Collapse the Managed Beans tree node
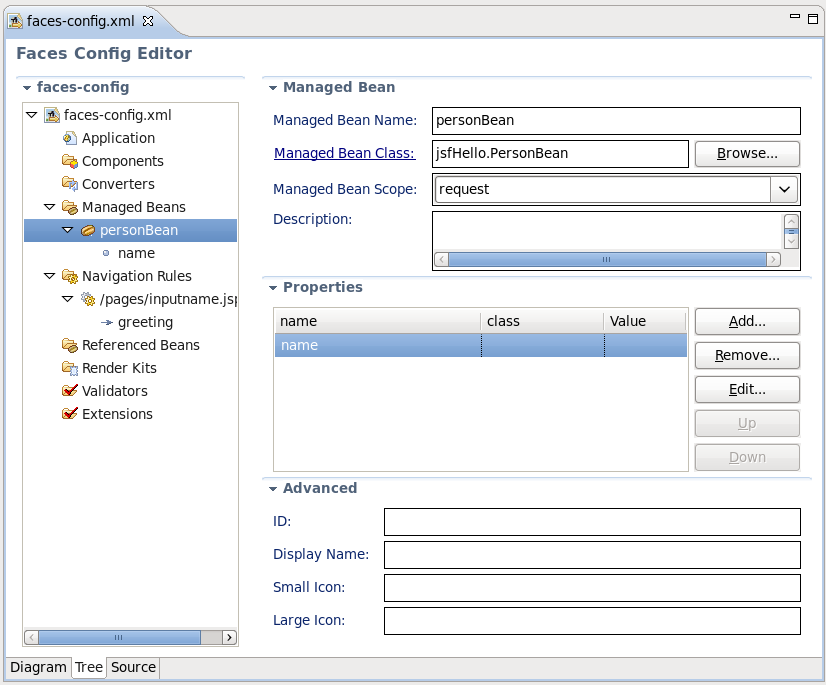826x685 pixels. (49, 207)
